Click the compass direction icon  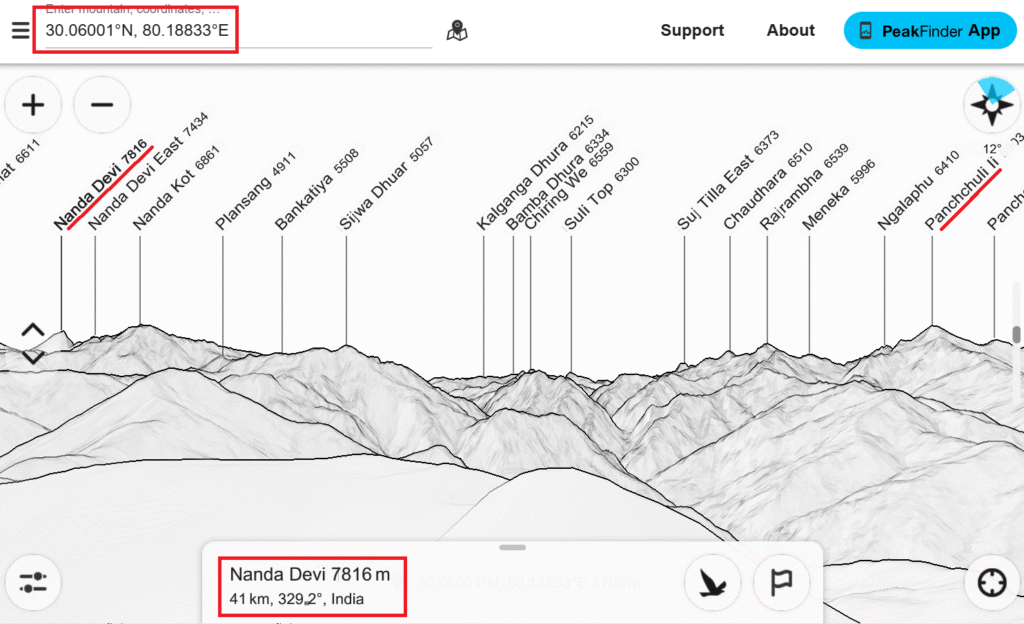pos(991,105)
